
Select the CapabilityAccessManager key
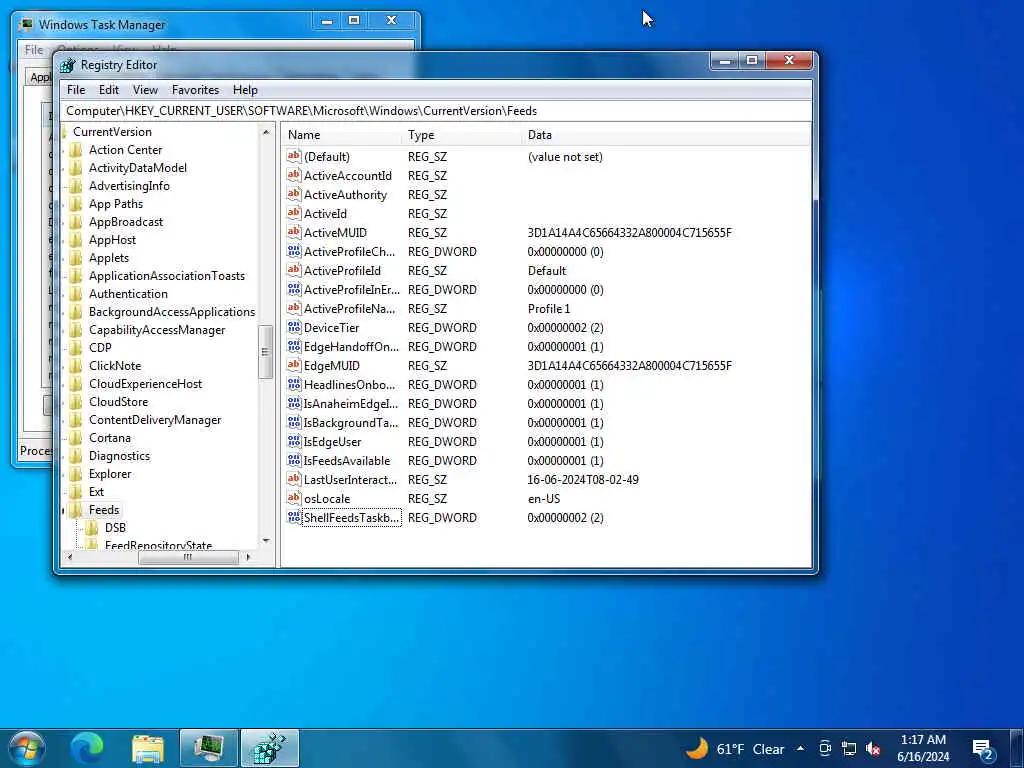[x=157, y=330]
